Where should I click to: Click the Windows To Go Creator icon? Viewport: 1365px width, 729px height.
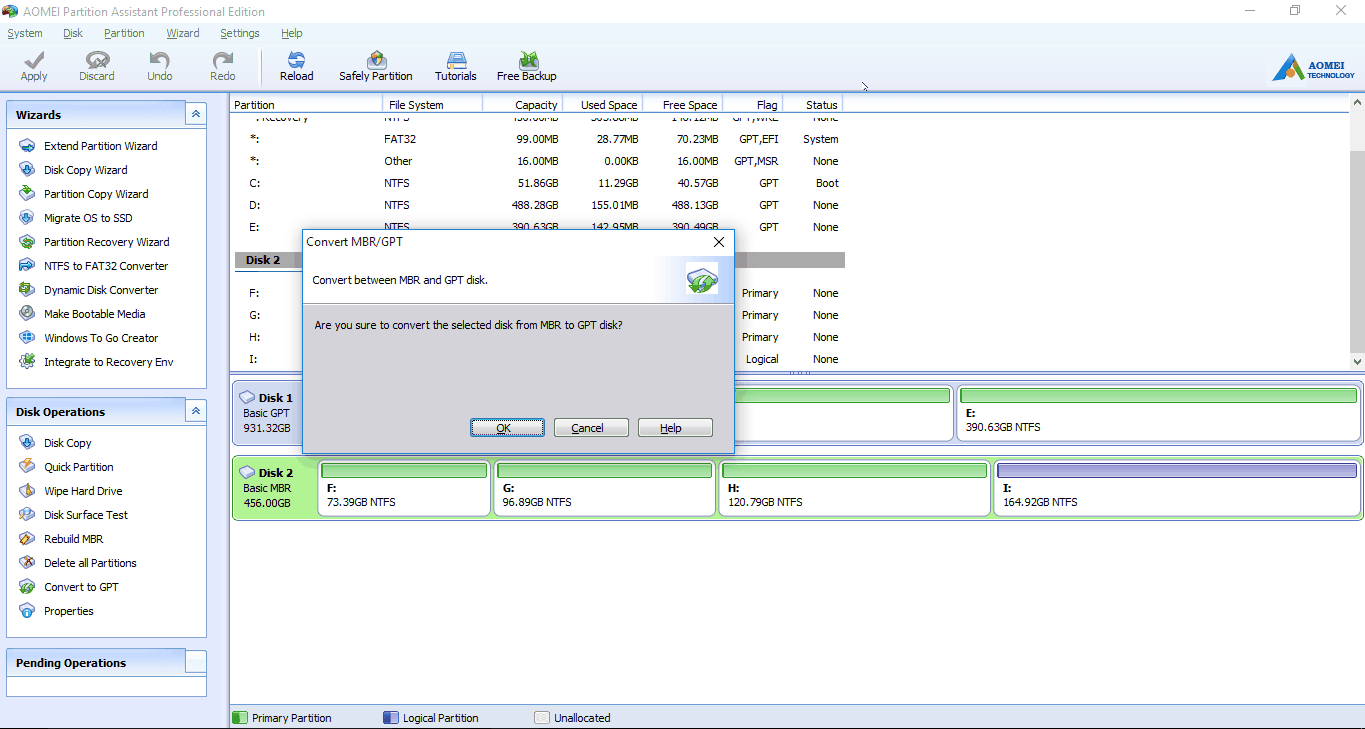click(x=27, y=338)
